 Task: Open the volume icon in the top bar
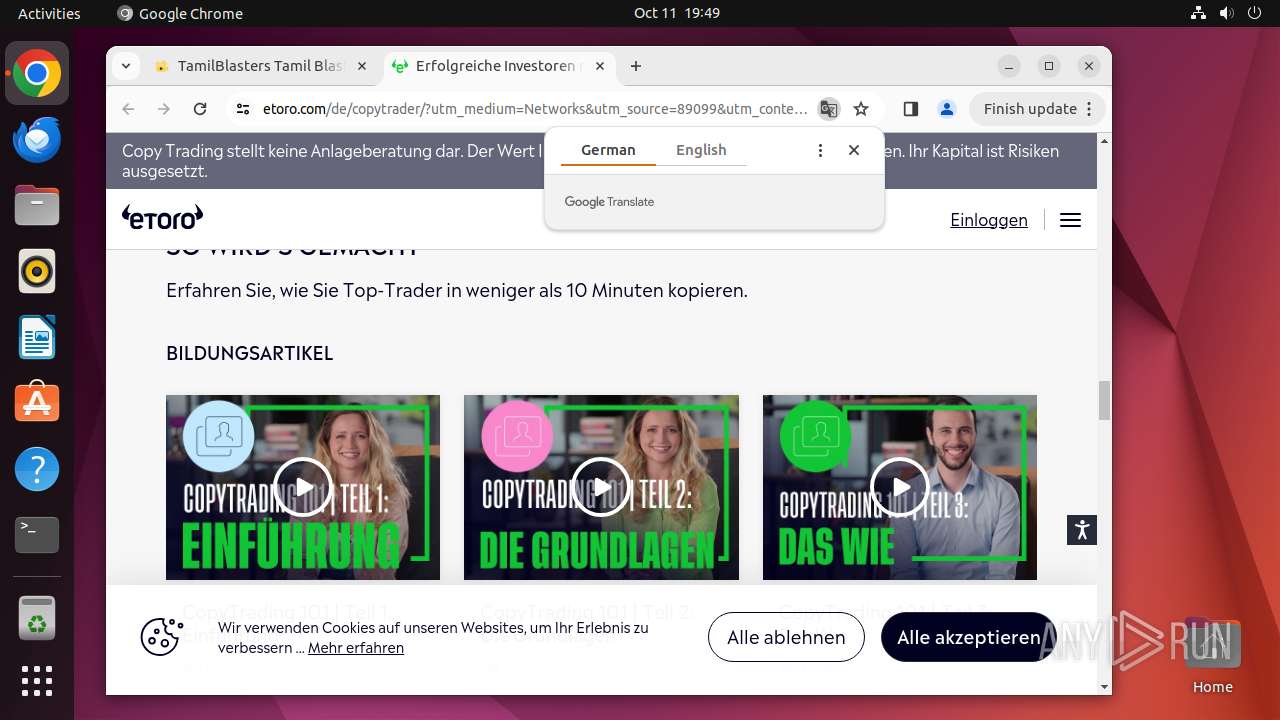pos(1227,13)
